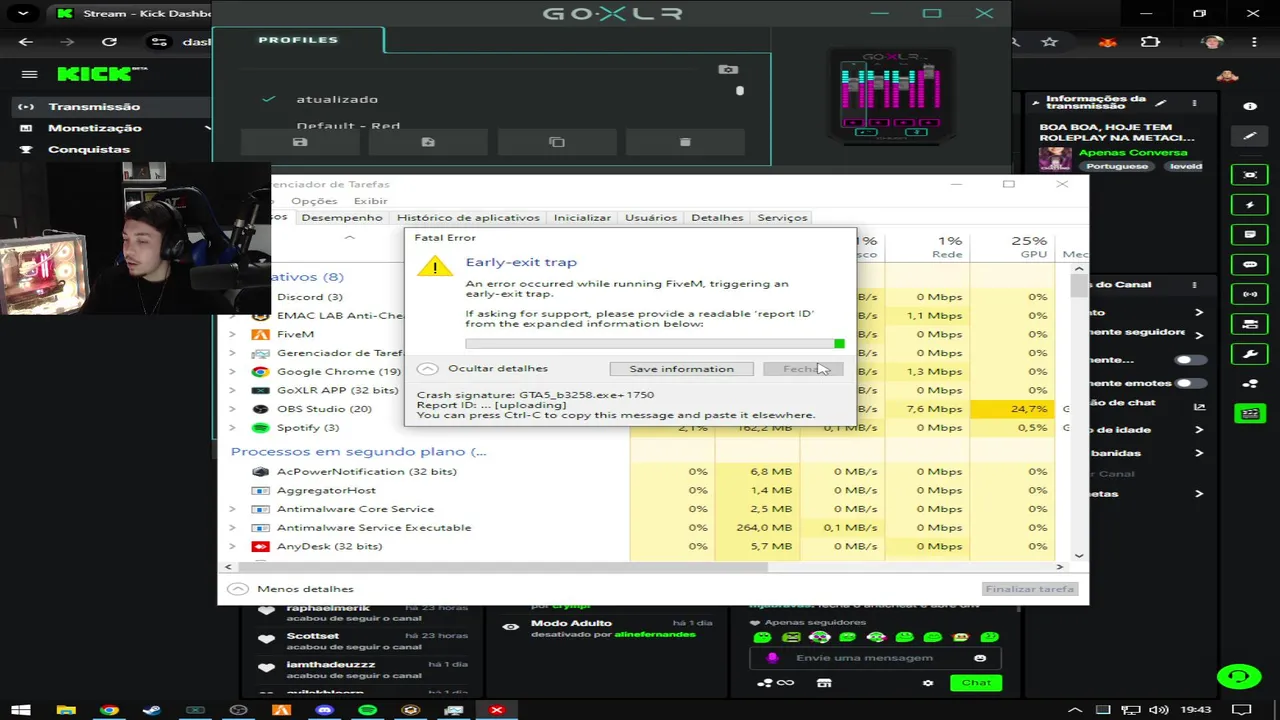Collapse details with Ocultar detalhes chevron

click(x=427, y=369)
